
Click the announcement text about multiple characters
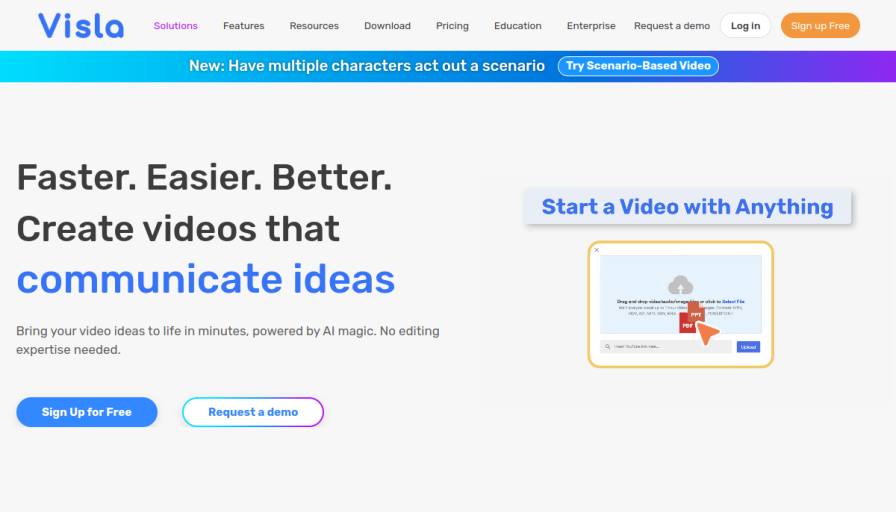367,66
